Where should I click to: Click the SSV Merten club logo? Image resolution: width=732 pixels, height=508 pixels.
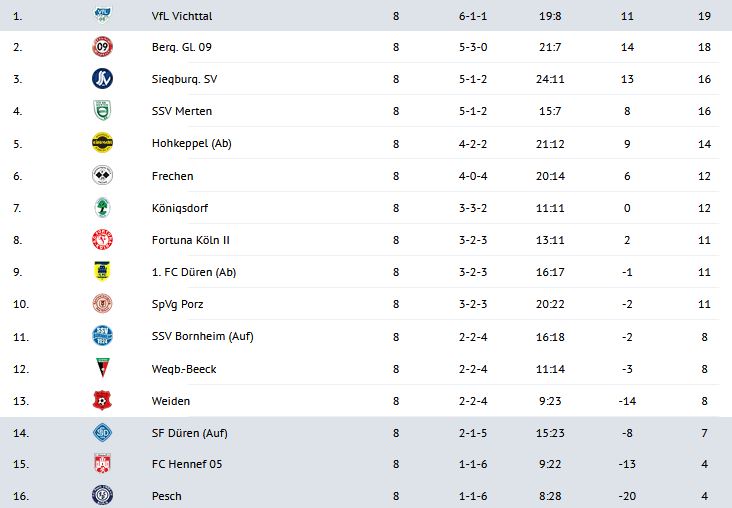102,111
